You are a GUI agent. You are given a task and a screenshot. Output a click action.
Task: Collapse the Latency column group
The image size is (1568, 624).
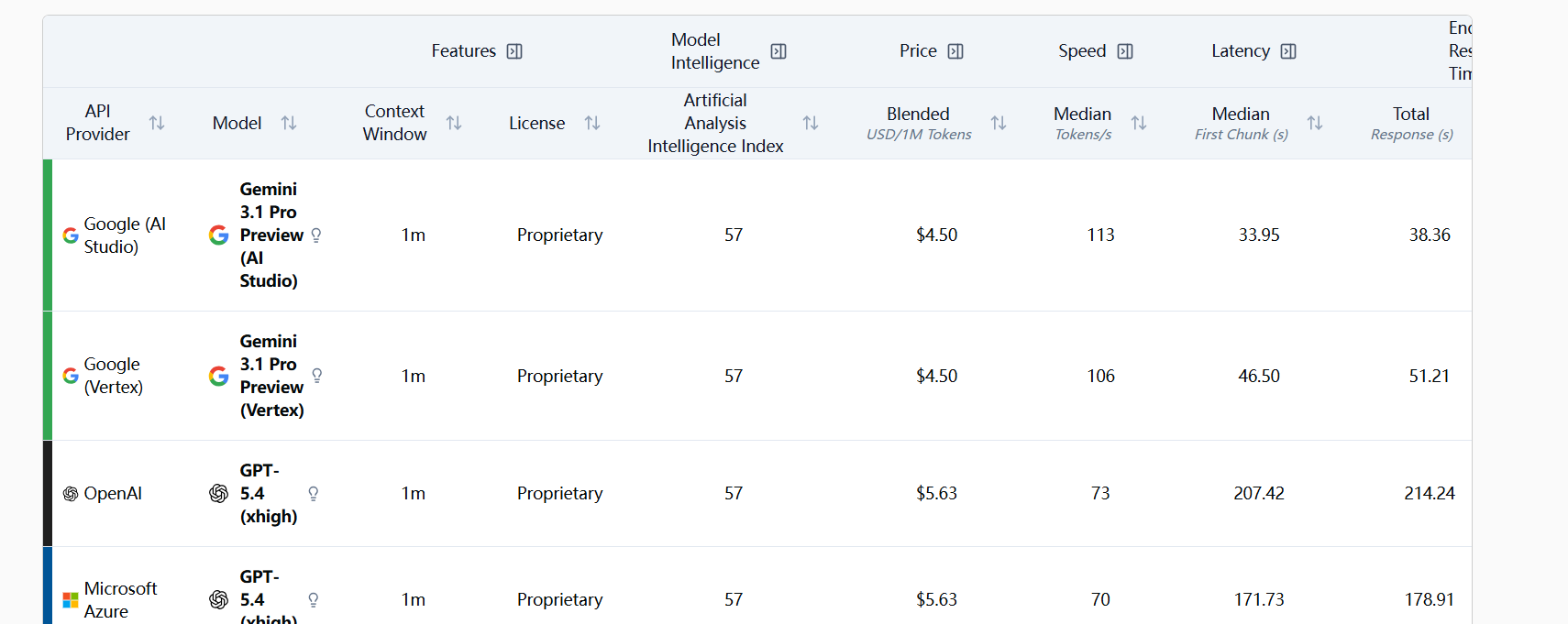coord(1288,51)
